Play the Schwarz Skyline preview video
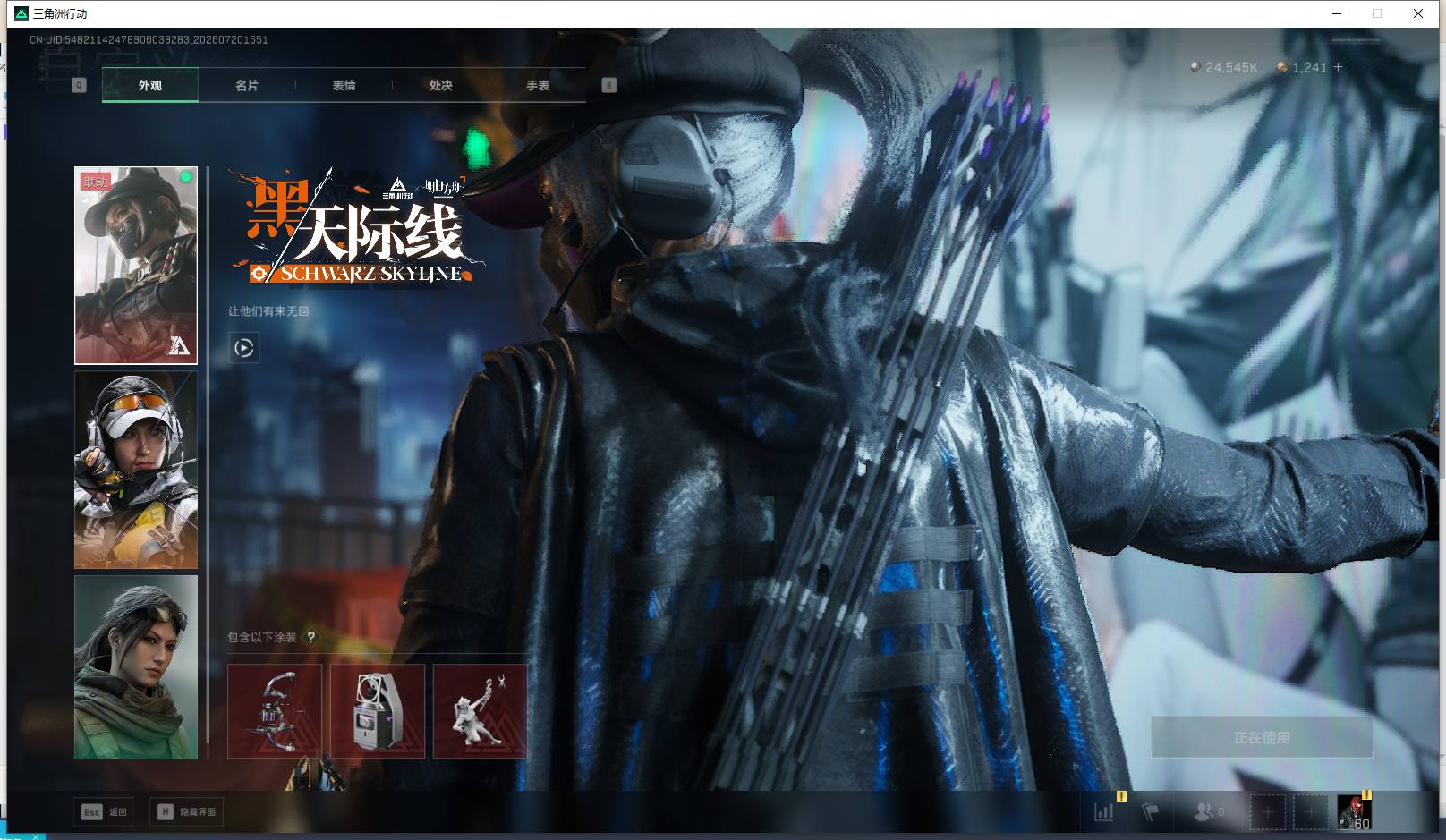This screenshot has width=1446, height=840. (x=244, y=347)
